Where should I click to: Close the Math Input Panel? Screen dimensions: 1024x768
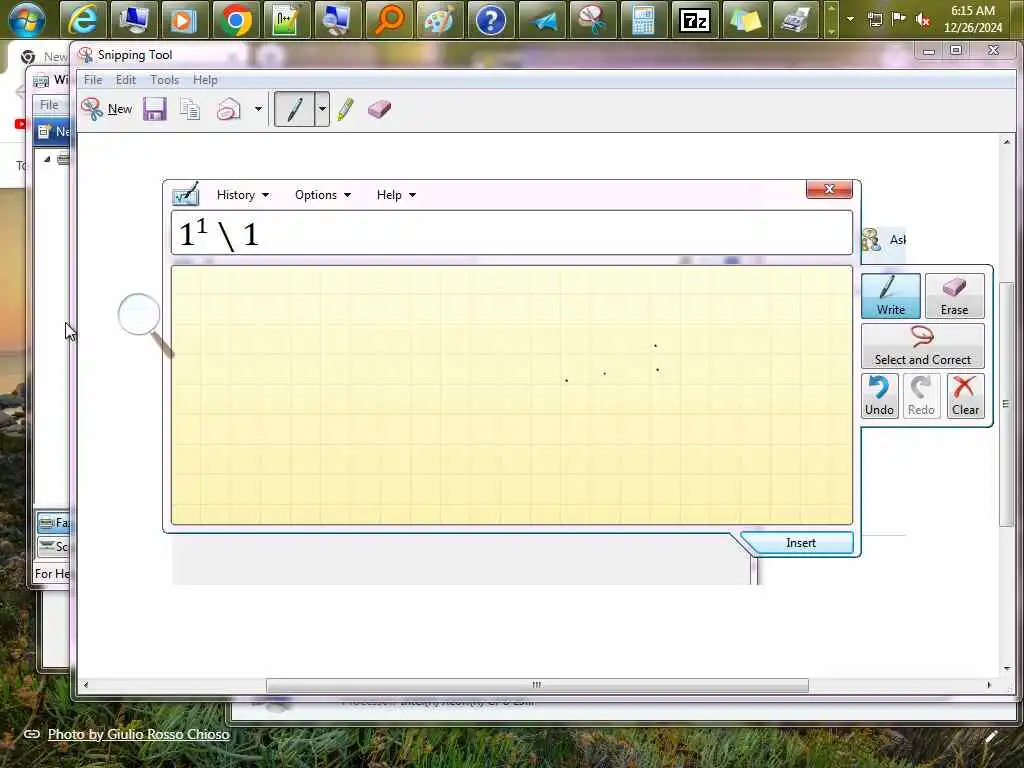pos(829,189)
